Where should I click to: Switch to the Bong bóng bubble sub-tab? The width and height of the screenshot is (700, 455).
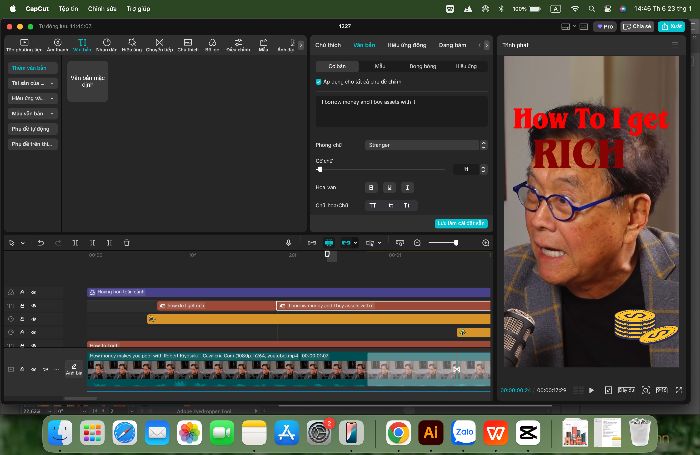[422, 66]
